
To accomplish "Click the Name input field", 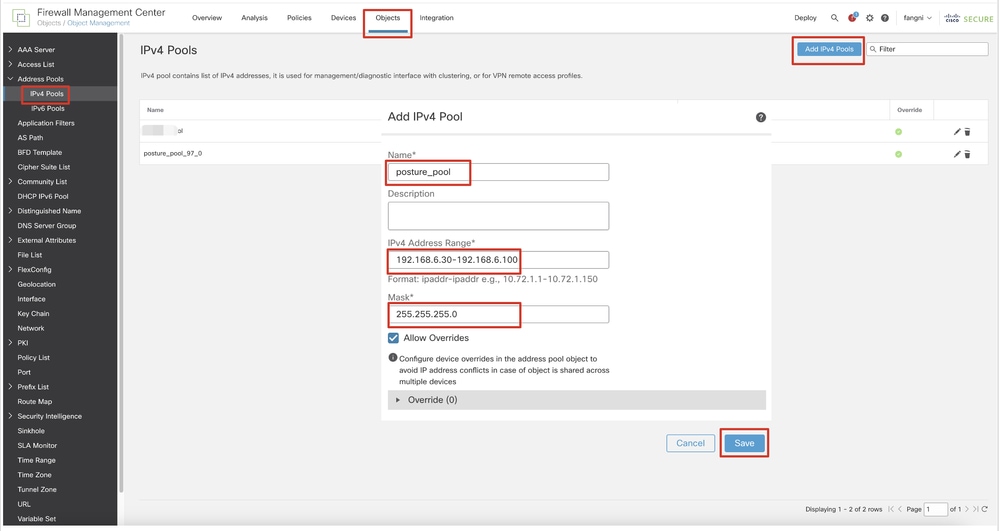I will [x=498, y=172].
